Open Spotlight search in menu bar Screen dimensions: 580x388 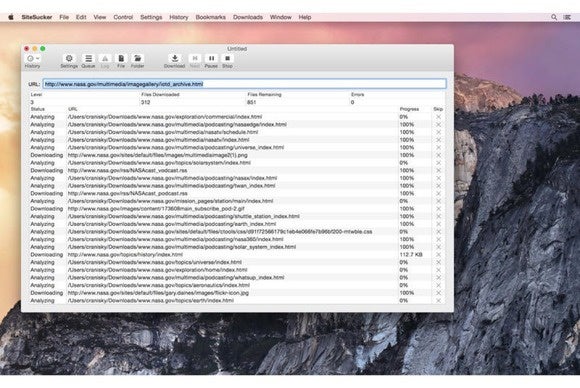pyautogui.click(x=554, y=17)
